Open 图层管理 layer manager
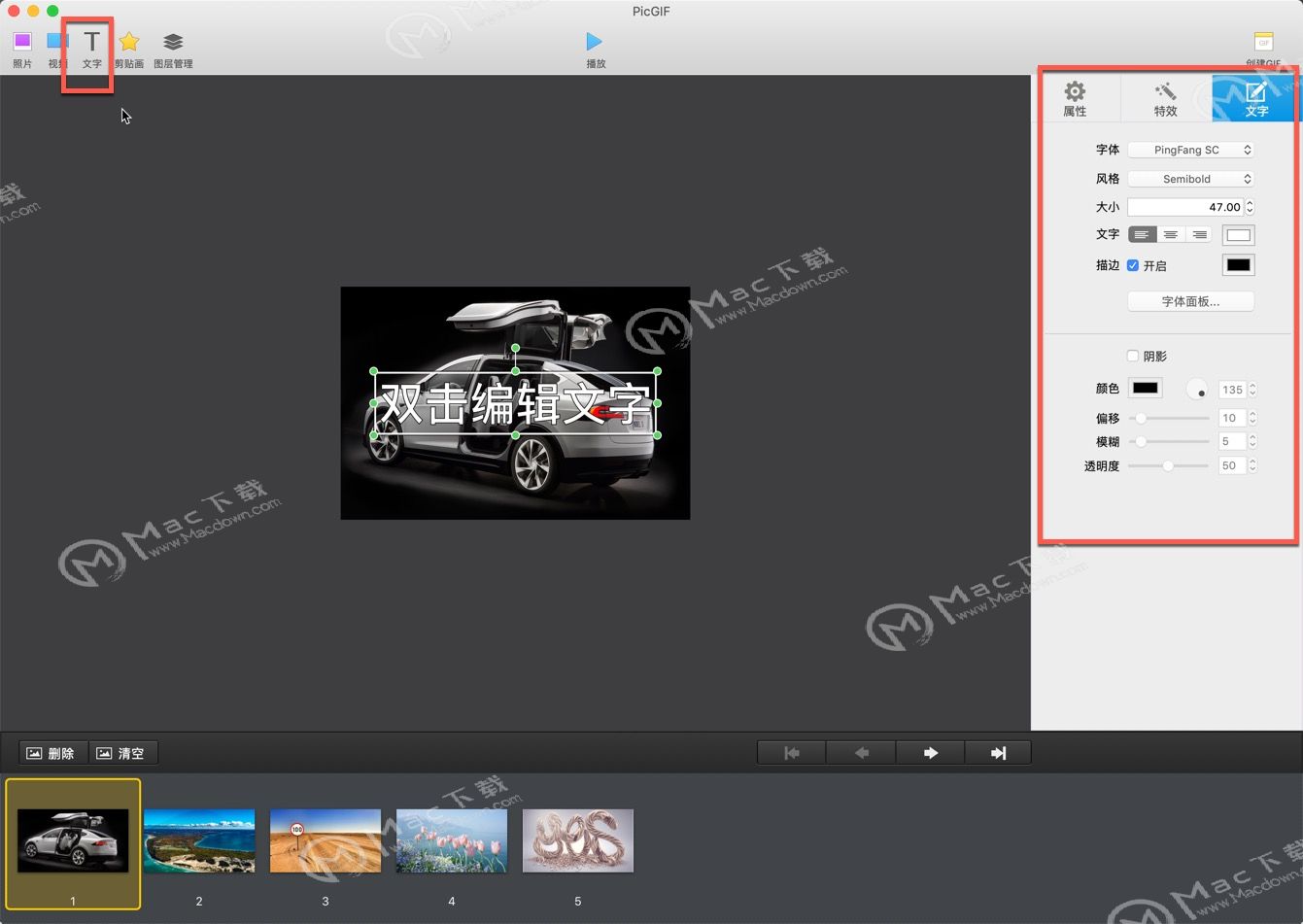Image resolution: width=1303 pixels, height=924 pixels. click(173, 49)
